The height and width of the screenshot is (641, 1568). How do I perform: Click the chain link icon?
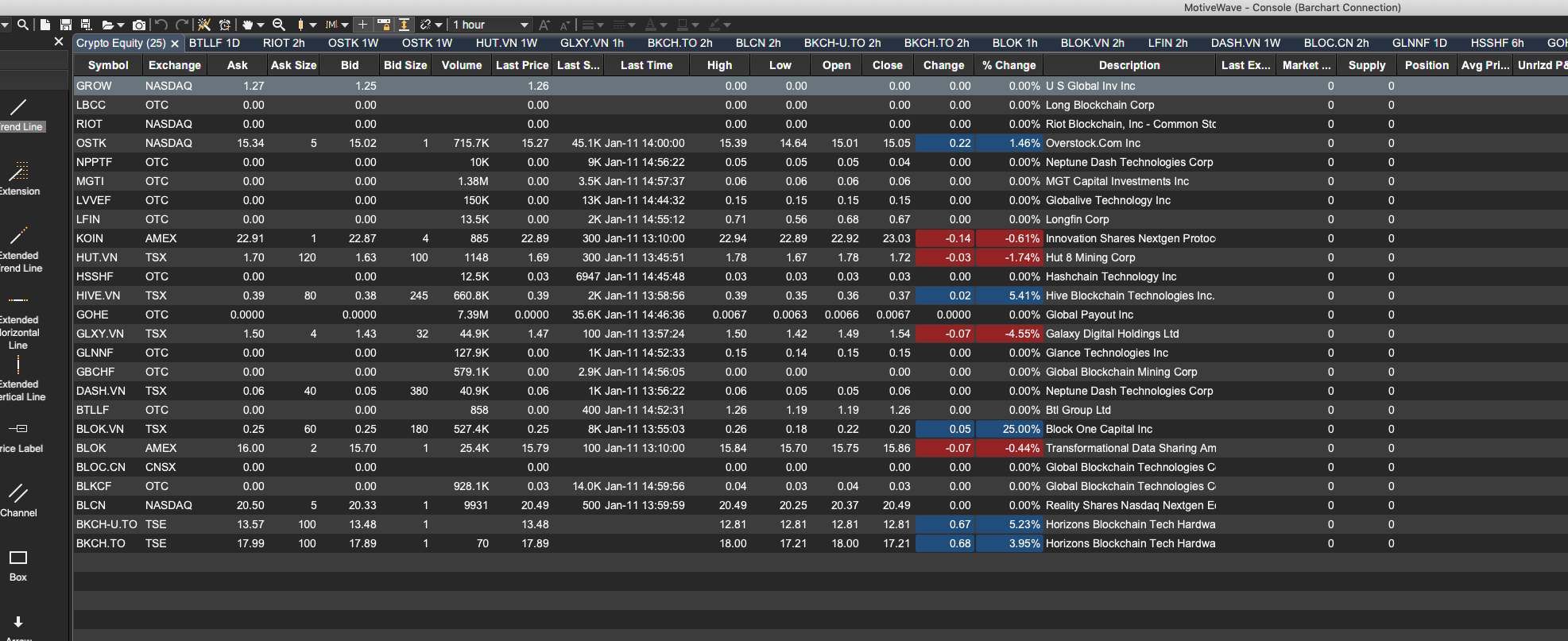point(426,25)
